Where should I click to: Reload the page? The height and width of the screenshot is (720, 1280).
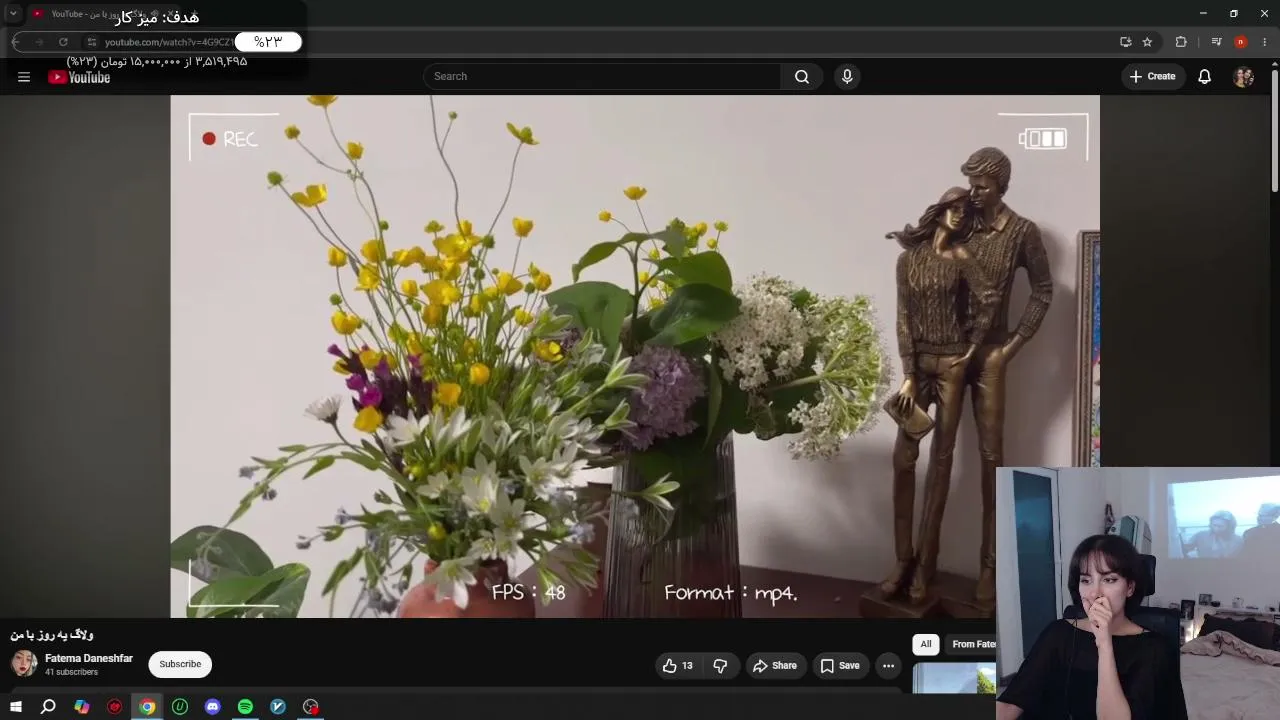(x=63, y=42)
